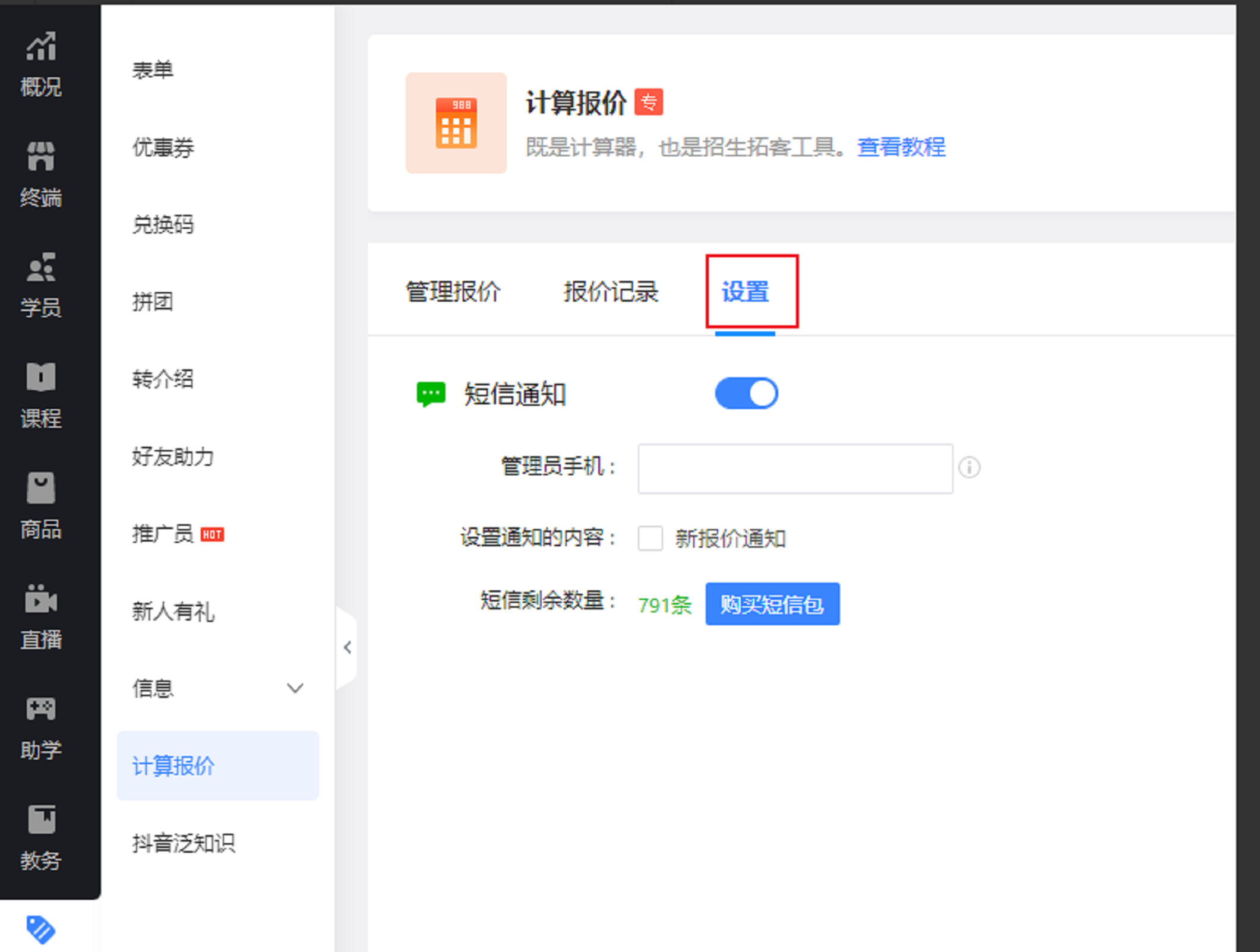Open the 商品 shopping bag icon
The height and width of the screenshot is (952, 1260).
pos(40,488)
